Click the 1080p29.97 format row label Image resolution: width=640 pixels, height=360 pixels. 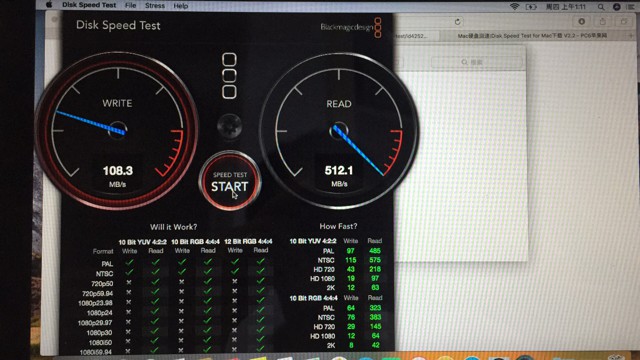pyautogui.click(x=96, y=323)
